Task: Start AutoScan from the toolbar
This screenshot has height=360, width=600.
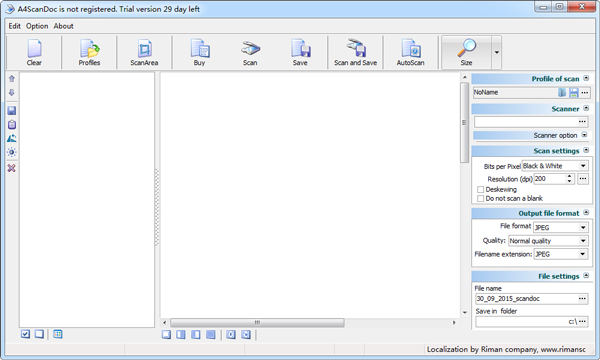Action: click(411, 52)
